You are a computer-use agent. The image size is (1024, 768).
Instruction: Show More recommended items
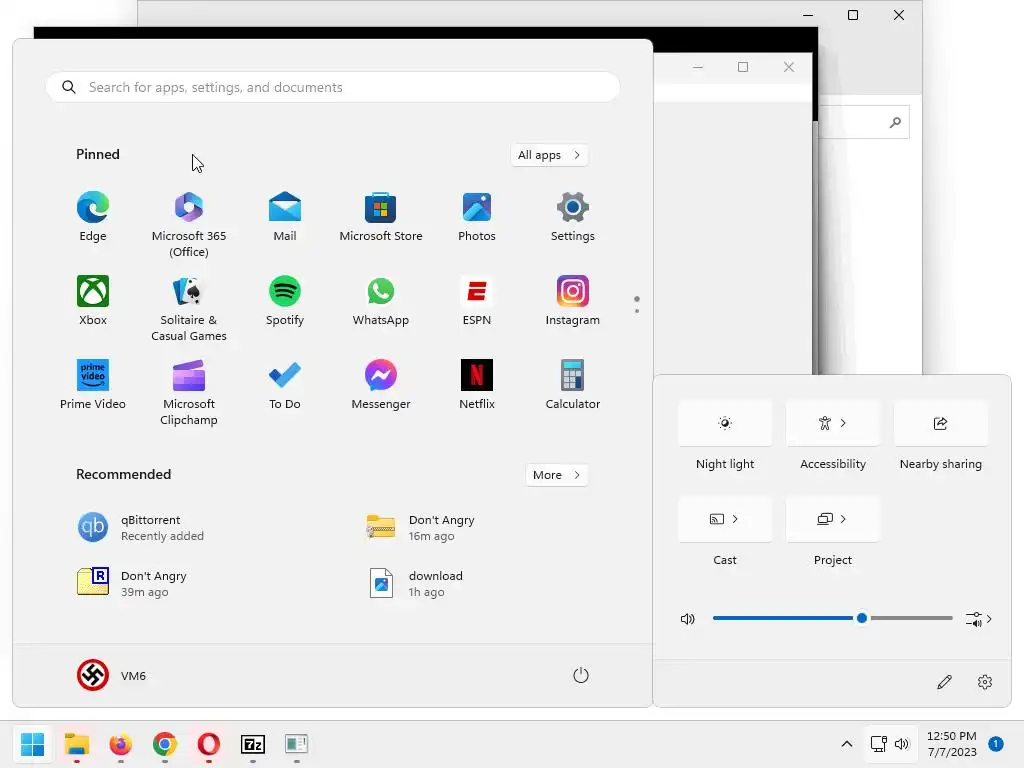556,475
